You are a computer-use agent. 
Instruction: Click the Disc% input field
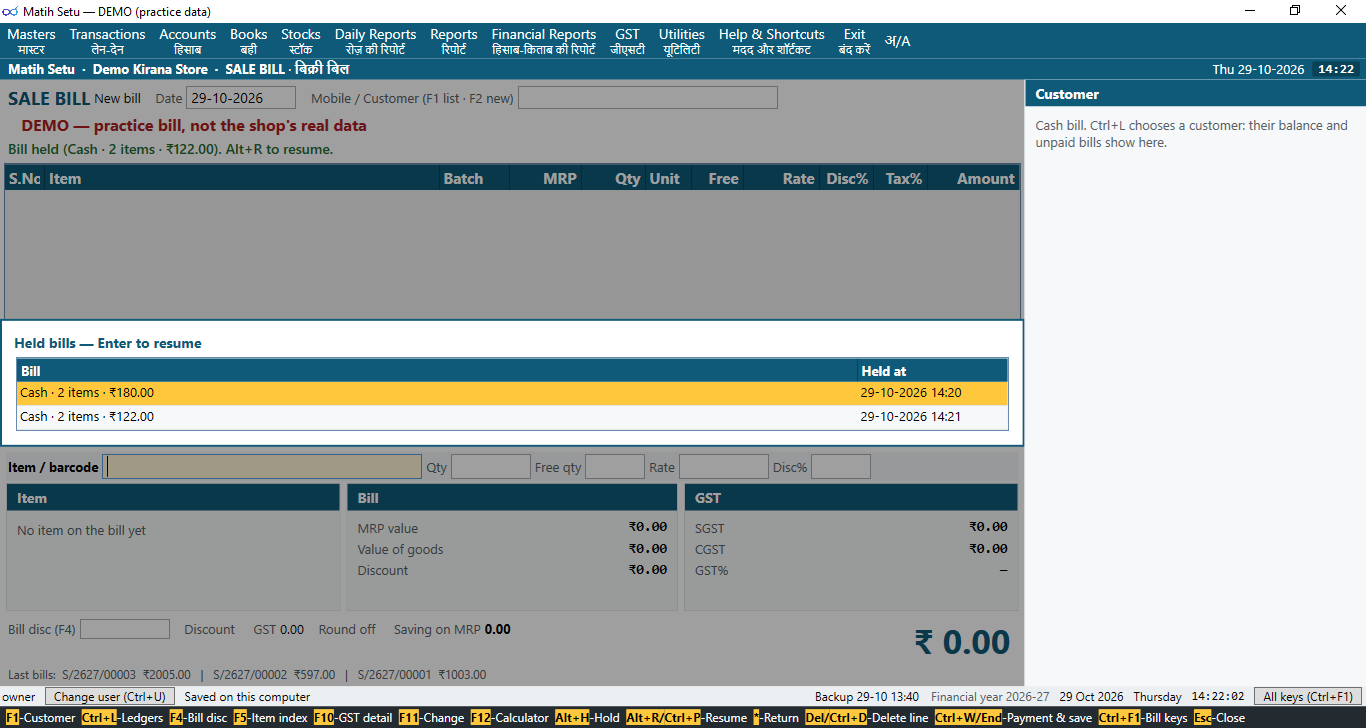[841, 467]
